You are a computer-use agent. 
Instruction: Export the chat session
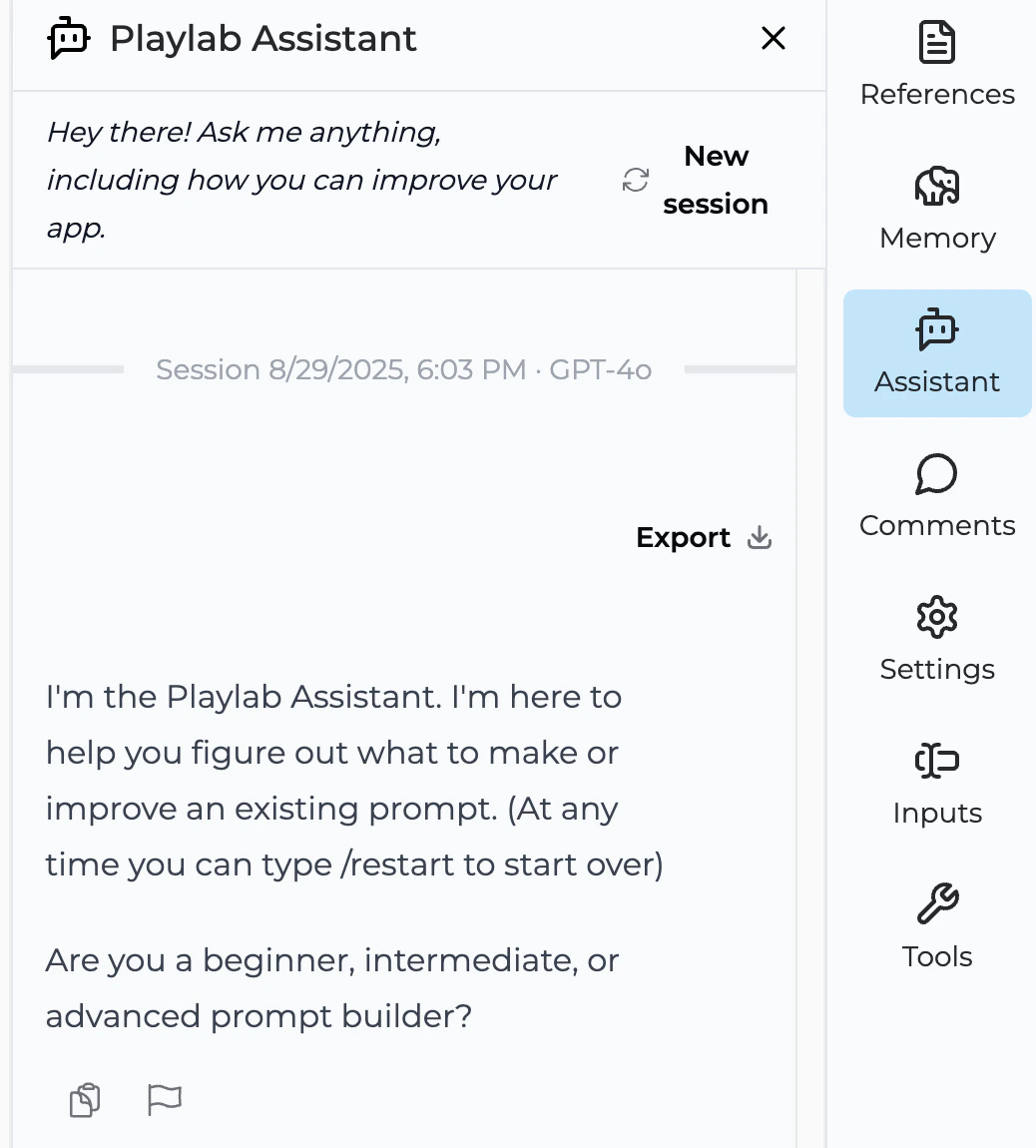[704, 537]
